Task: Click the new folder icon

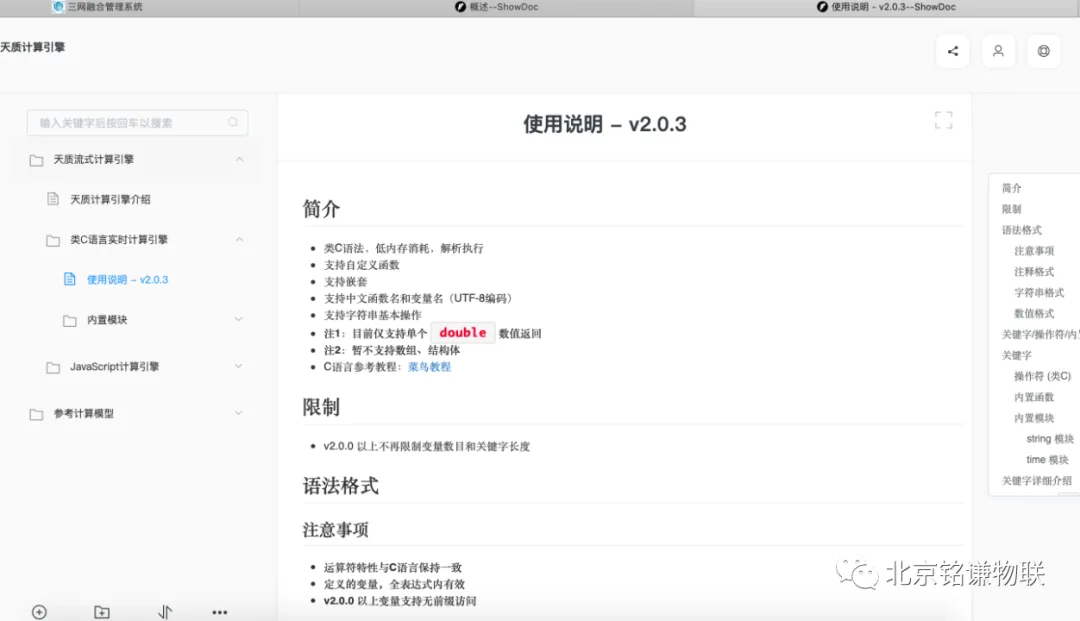Action: pos(101,612)
